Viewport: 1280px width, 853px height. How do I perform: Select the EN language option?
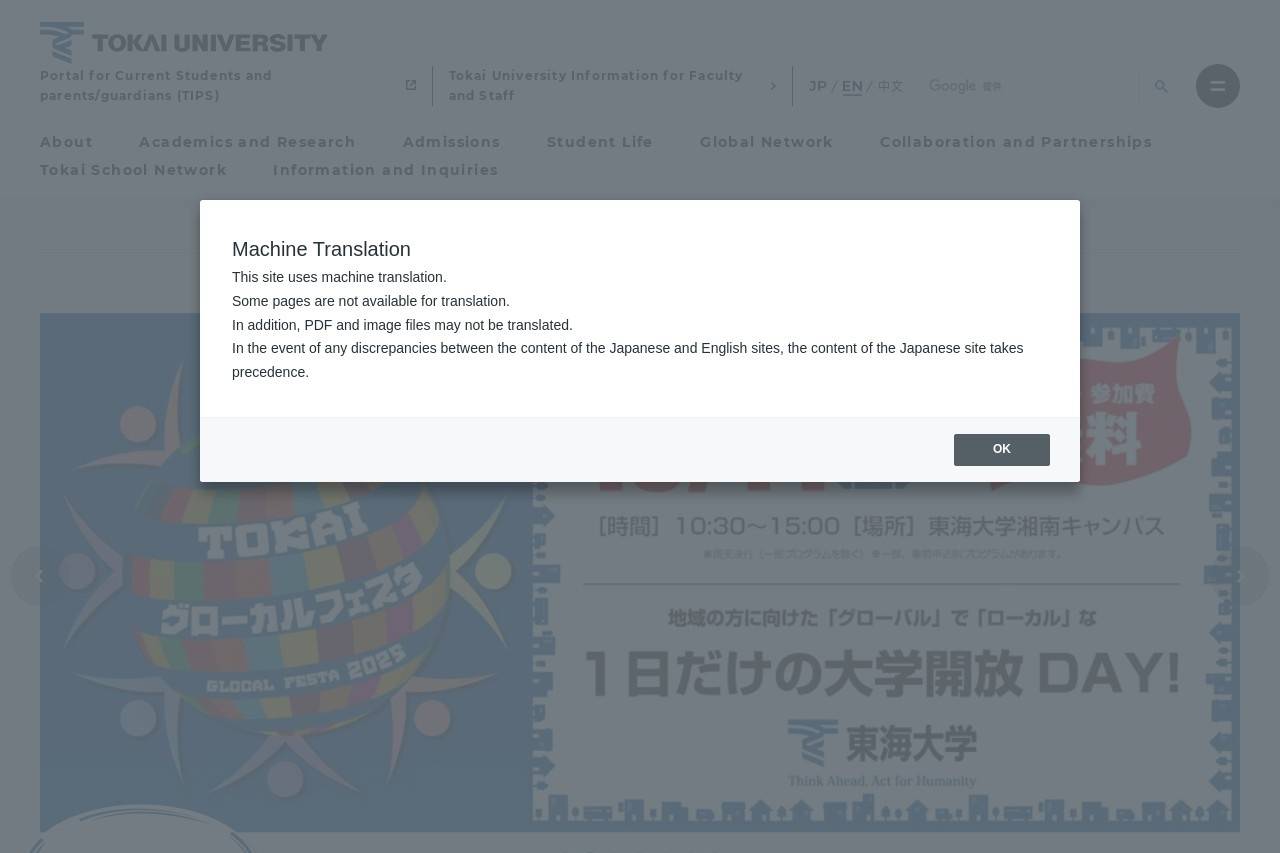pos(852,86)
